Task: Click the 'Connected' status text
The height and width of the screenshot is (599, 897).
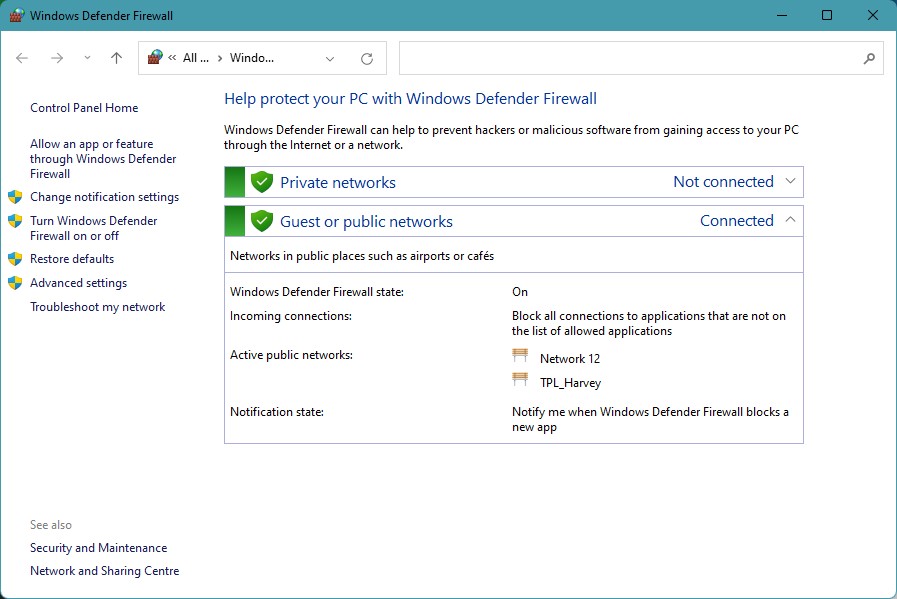Action: pos(737,221)
